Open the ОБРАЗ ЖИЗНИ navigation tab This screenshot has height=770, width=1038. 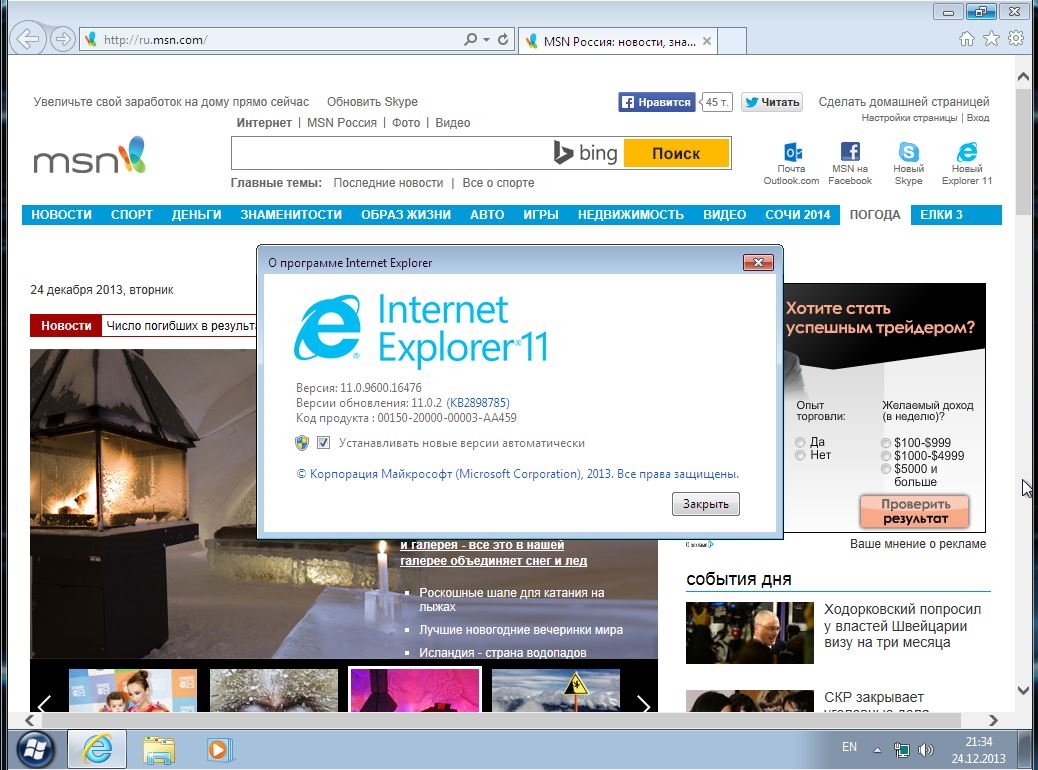point(406,215)
